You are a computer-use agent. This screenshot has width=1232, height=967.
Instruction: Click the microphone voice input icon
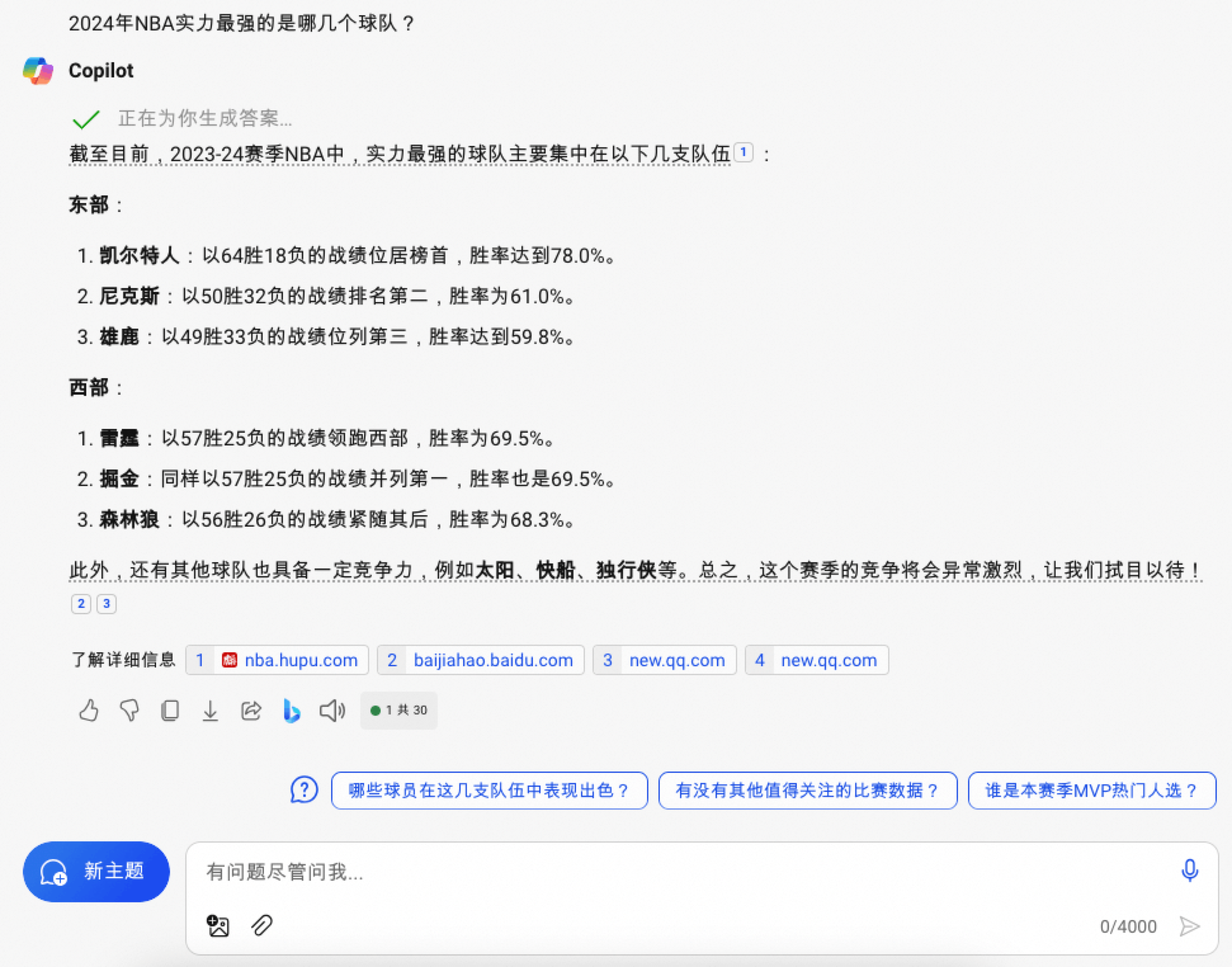pos(1189,870)
